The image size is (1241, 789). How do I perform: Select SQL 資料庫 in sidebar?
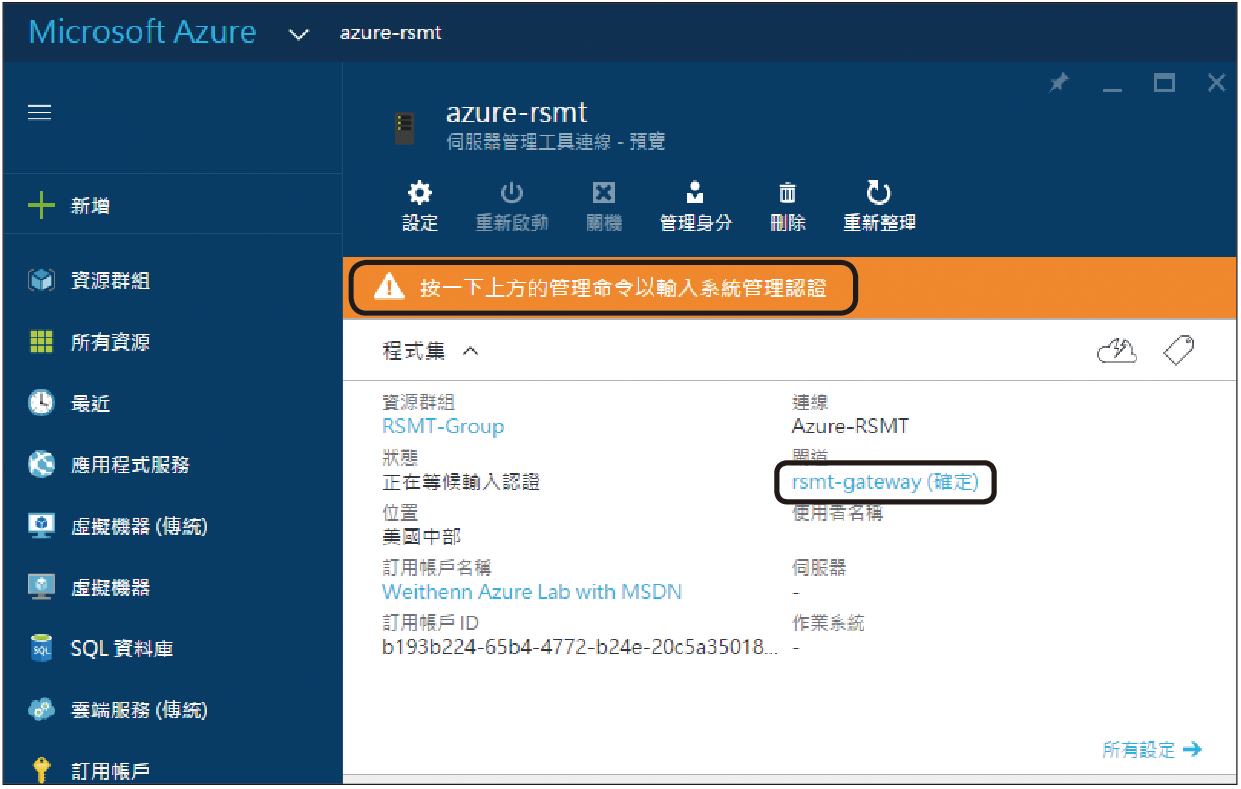coord(122,648)
